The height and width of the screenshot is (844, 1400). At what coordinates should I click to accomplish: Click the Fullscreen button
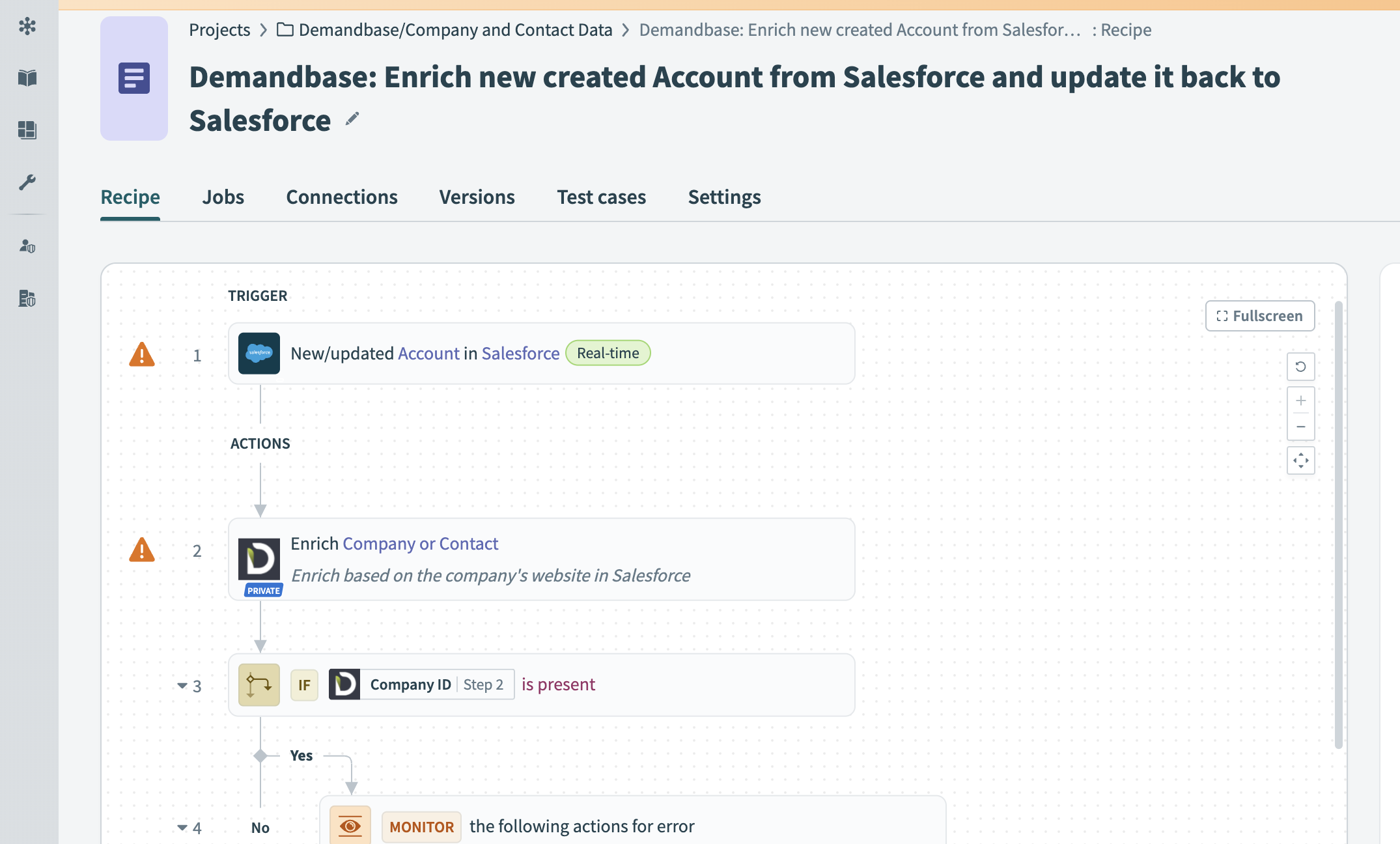point(1259,316)
